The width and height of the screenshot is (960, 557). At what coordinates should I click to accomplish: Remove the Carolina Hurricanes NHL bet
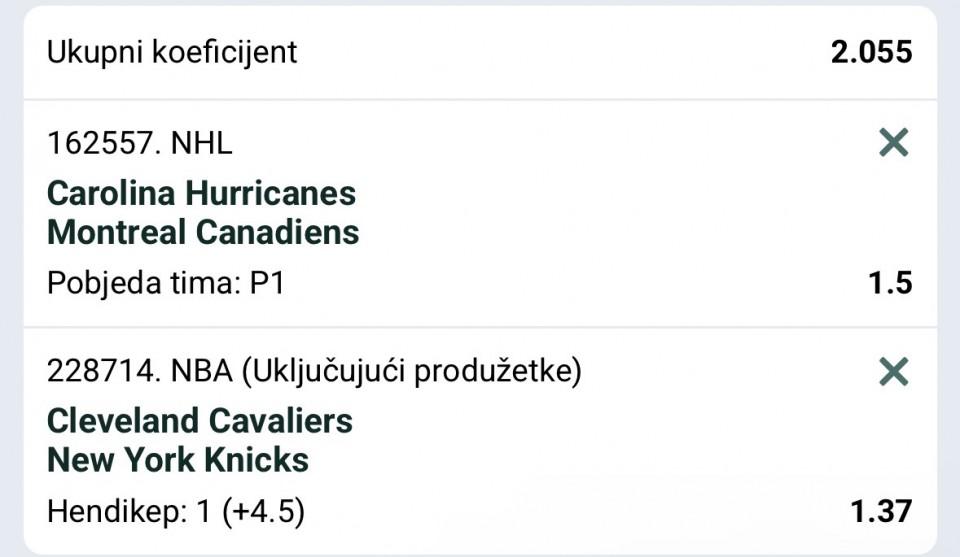[x=893, y=143]
